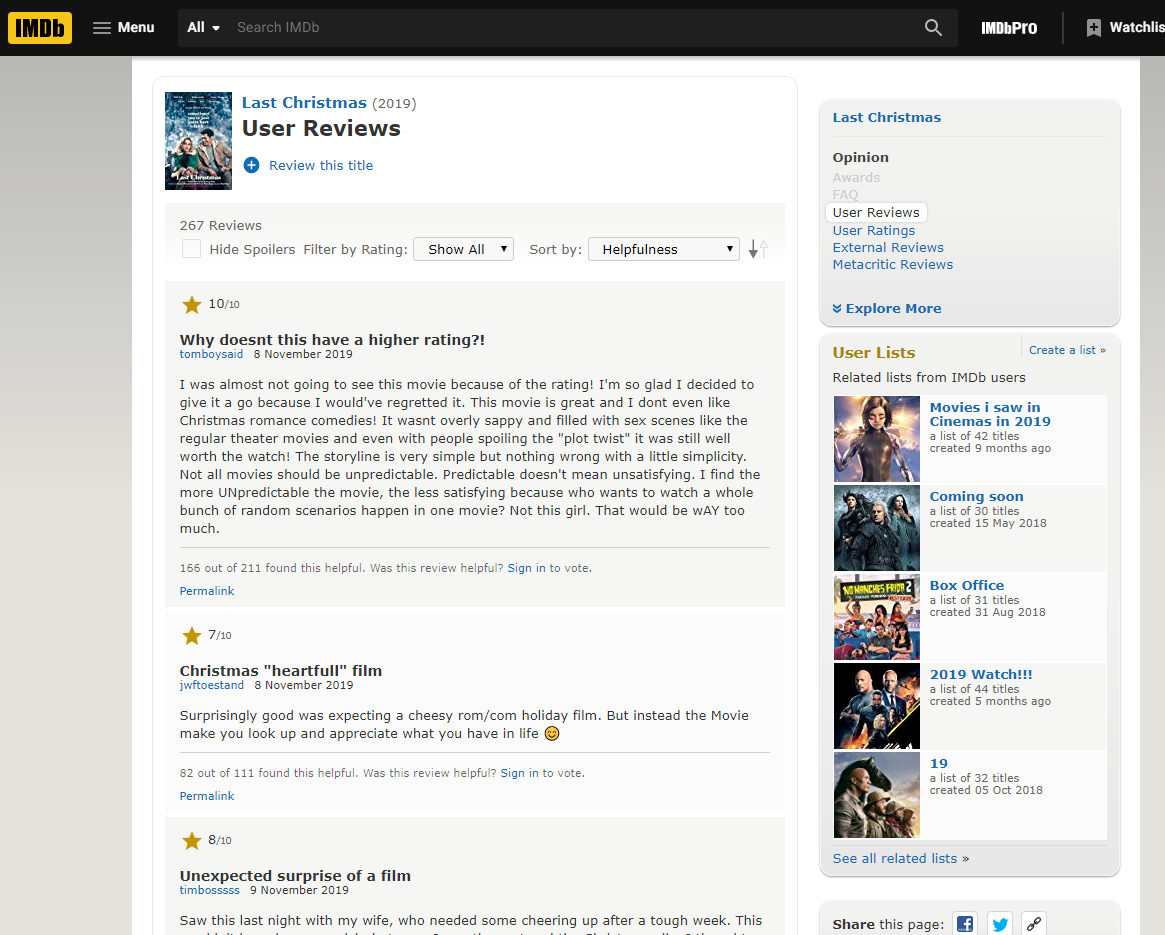Image resolution: width=1165 pixels, height=935 pixels.
Task: Open Permalink of the jwftoestand review
Action: click(x=207, y=796)
